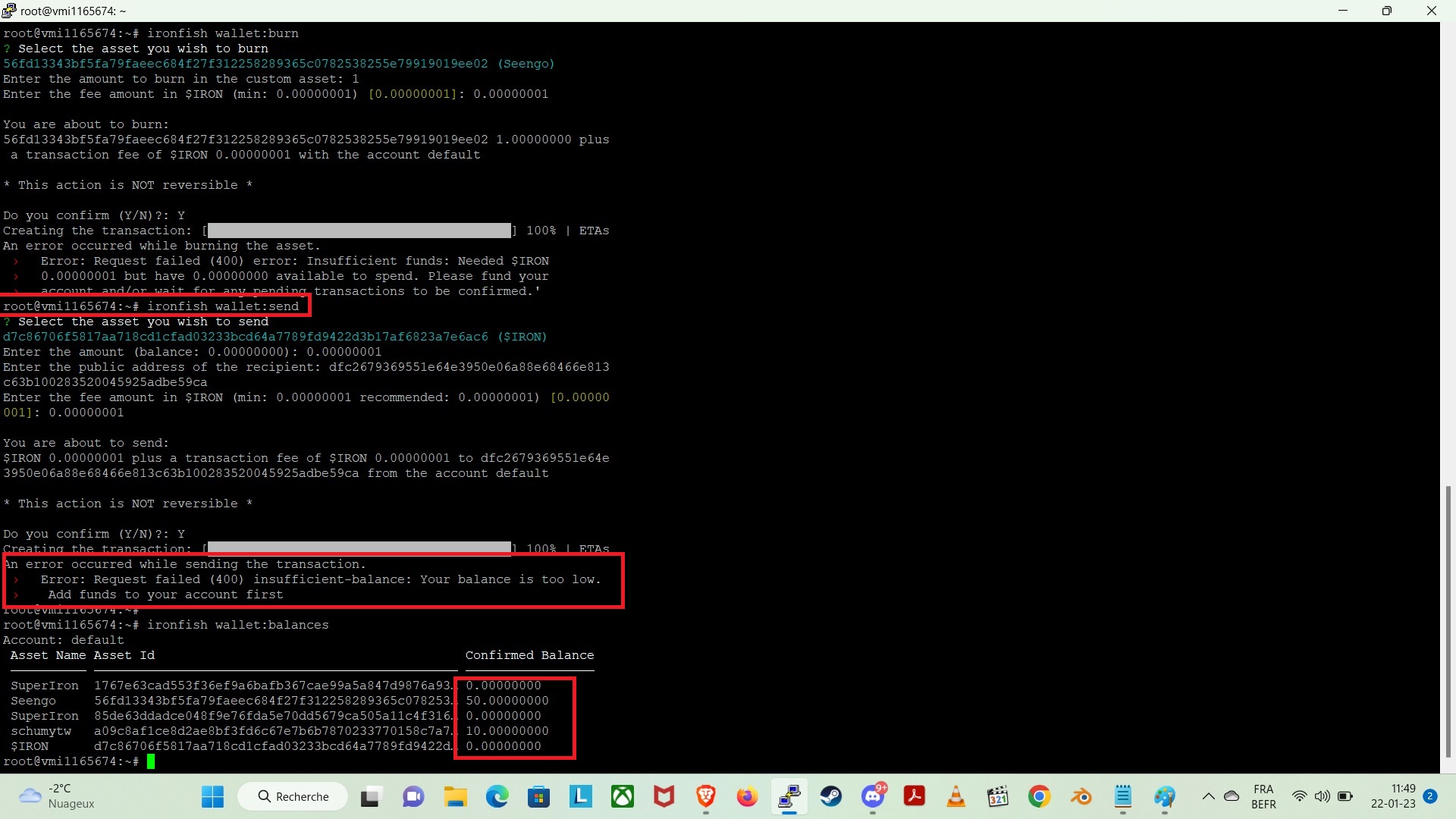Mute the system volume from the tray
Screen dimensions: 1456x819
click(1323, 796)
